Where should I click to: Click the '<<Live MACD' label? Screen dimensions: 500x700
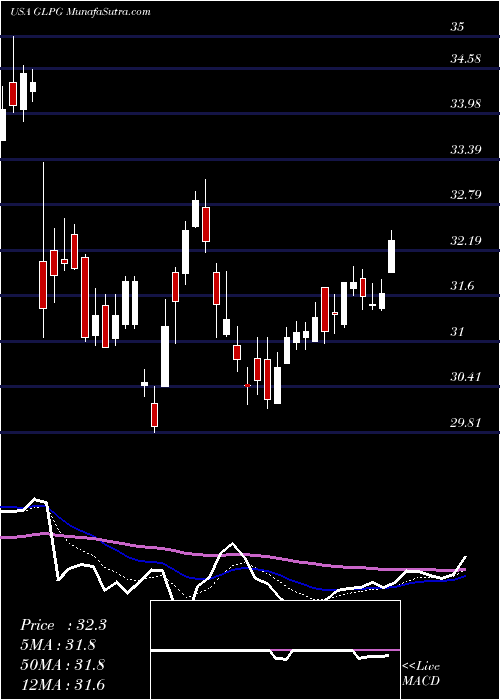421,673
